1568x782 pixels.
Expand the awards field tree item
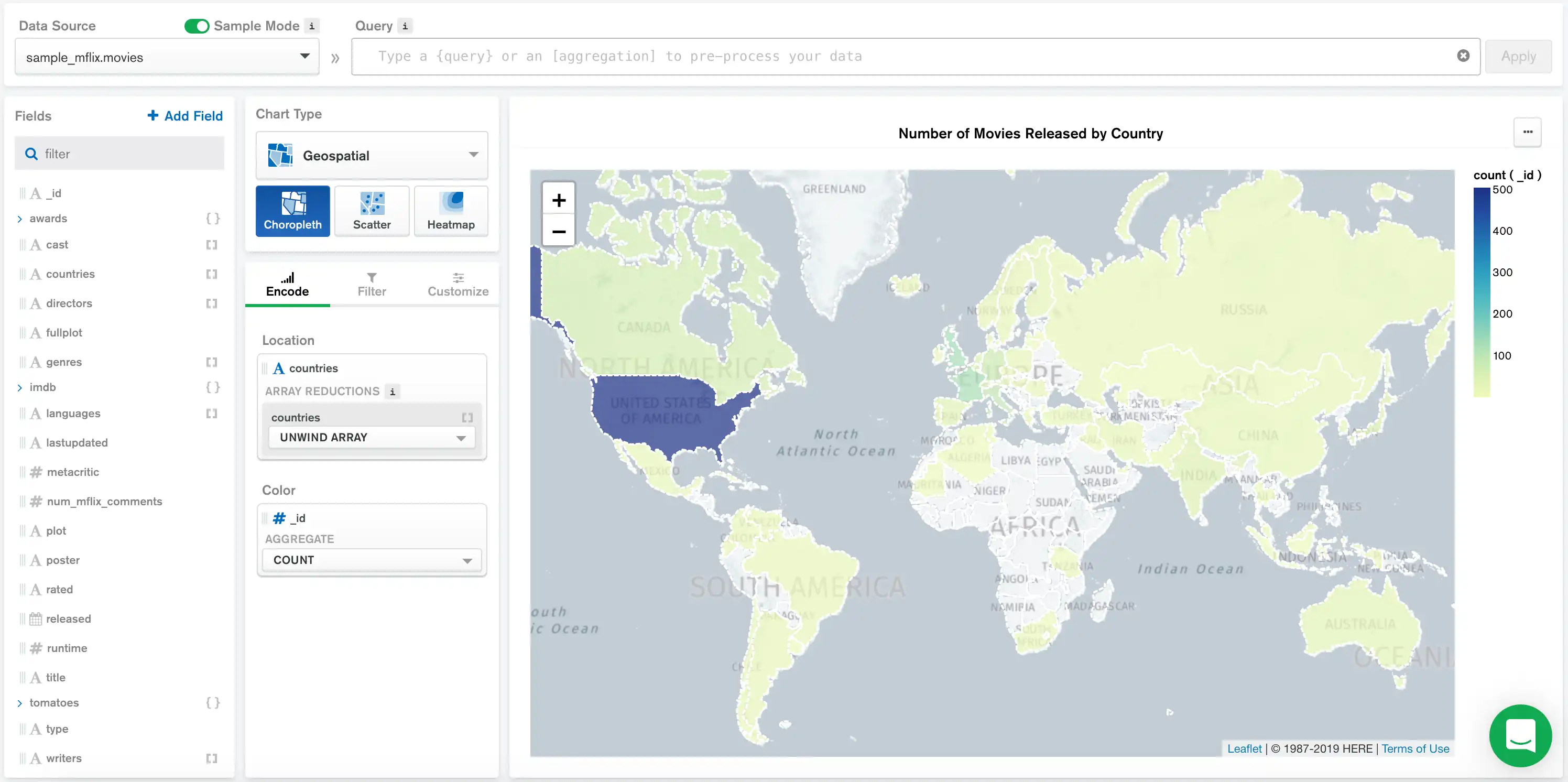coord(20,217)
